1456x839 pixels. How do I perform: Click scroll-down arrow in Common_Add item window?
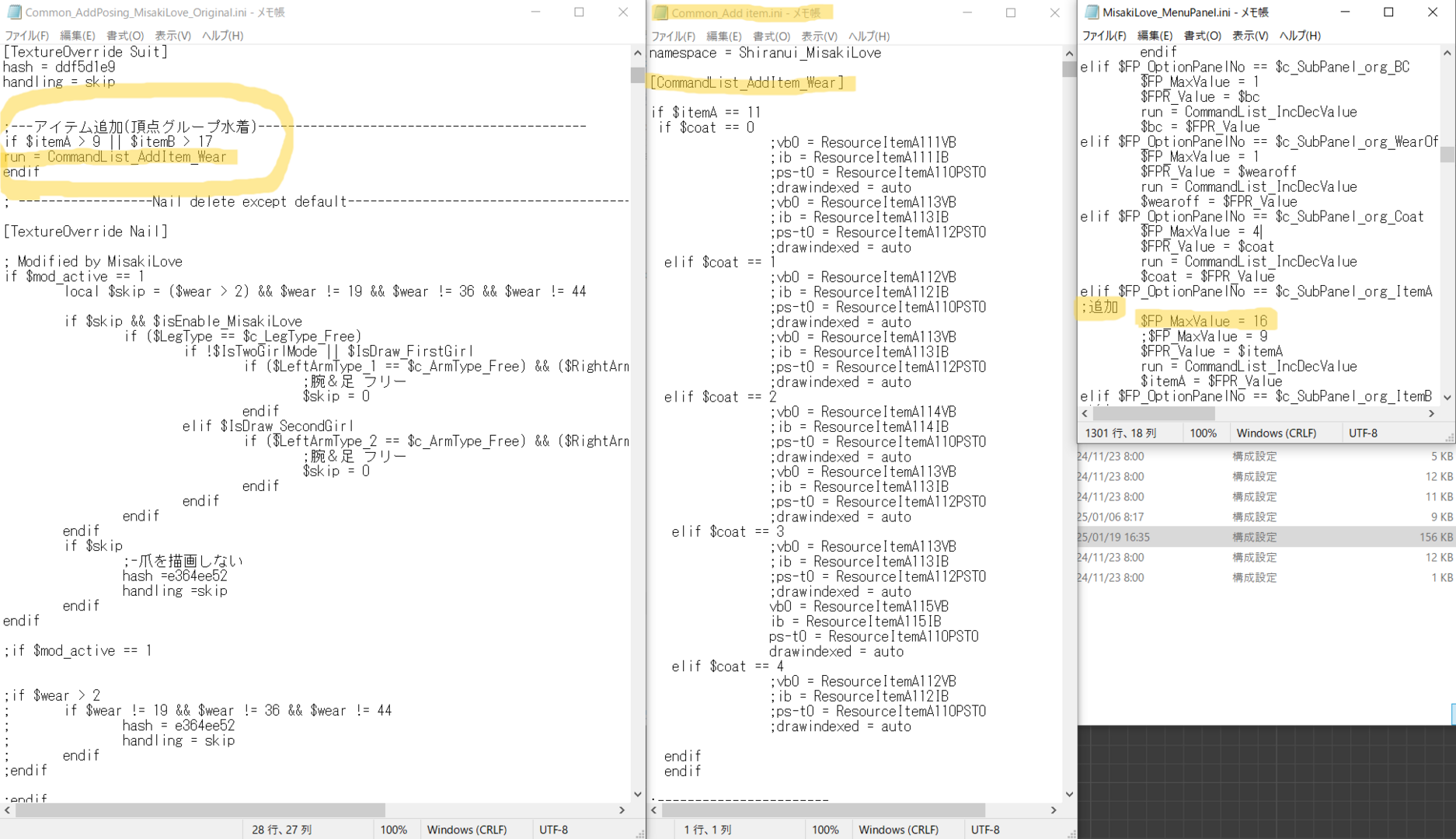click(x=1069, y=794)
